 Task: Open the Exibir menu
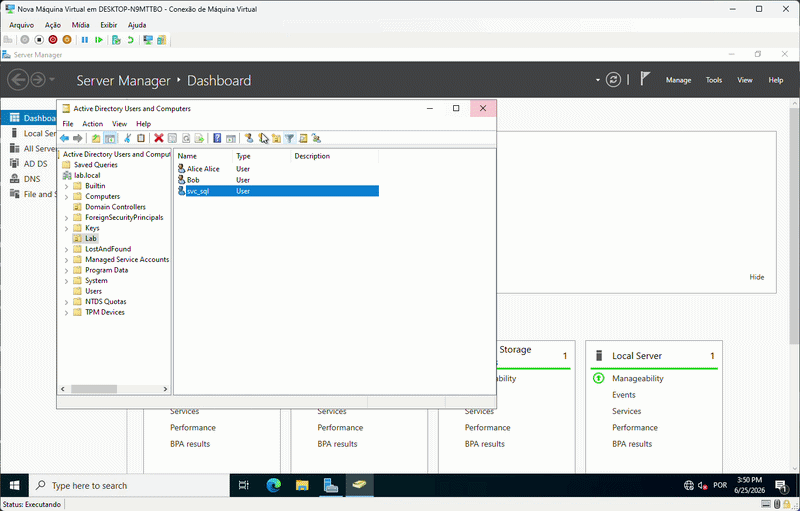coord(109,24)
